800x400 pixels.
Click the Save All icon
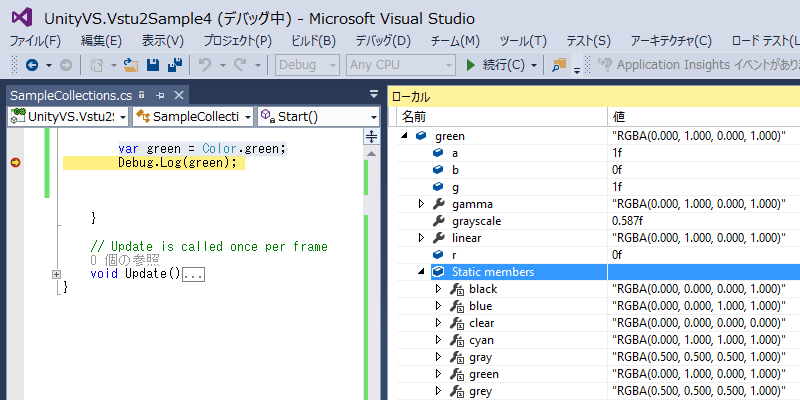(175, 65)
